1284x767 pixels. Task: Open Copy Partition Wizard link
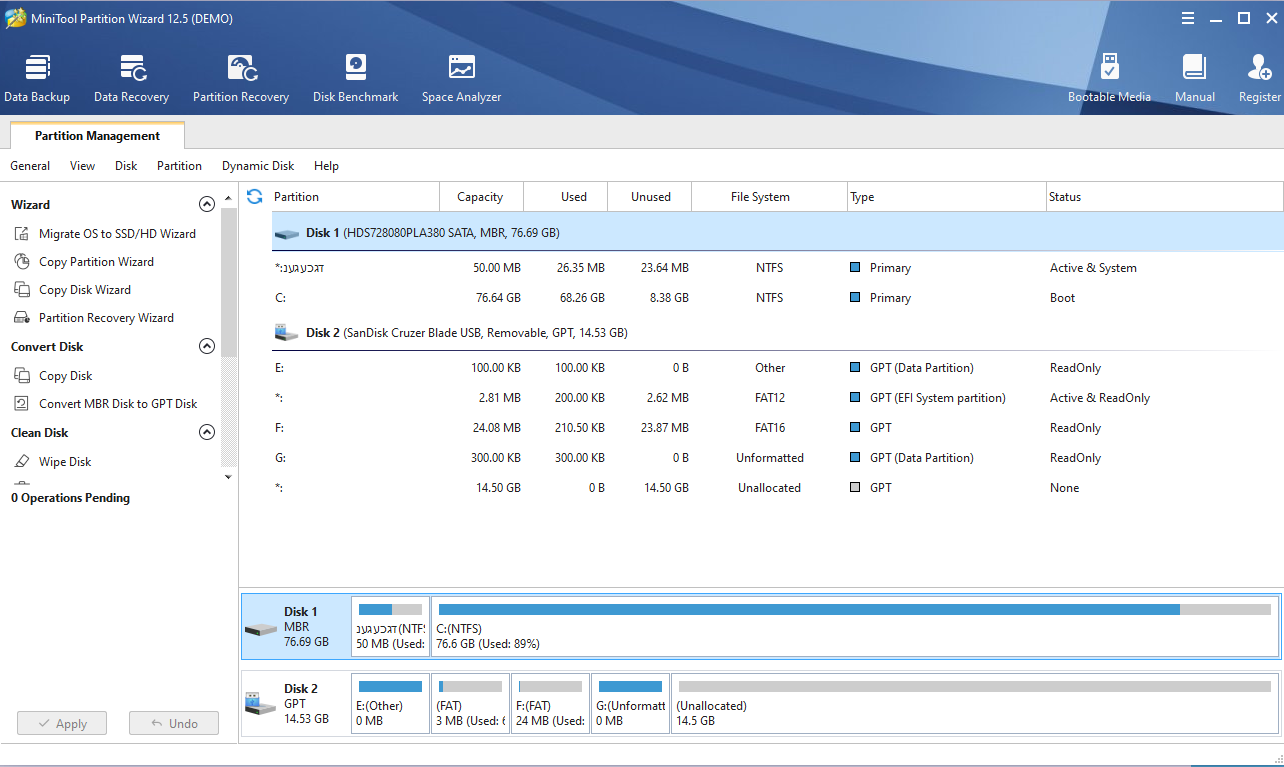[x=96, y=262]
